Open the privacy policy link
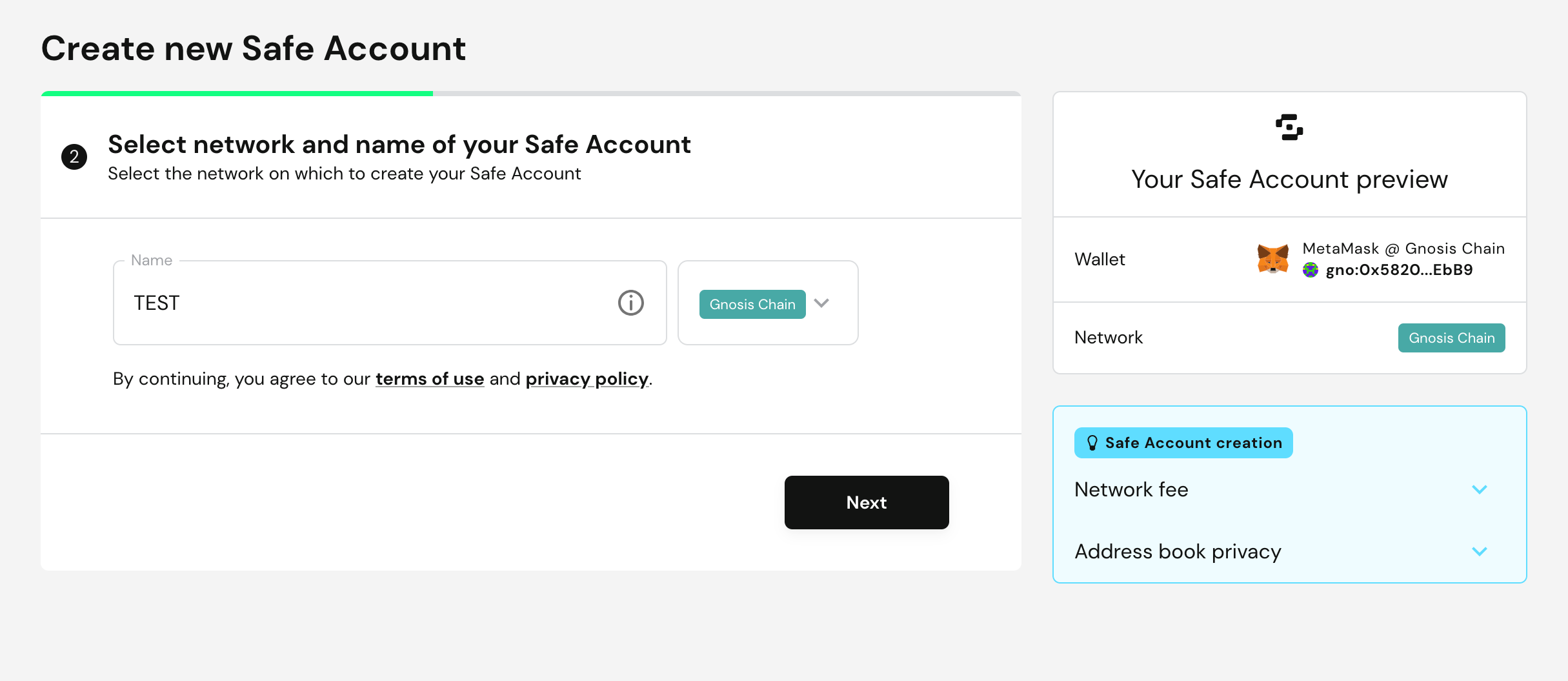The height and width of the screenshot is (681, 1568). 587,379
